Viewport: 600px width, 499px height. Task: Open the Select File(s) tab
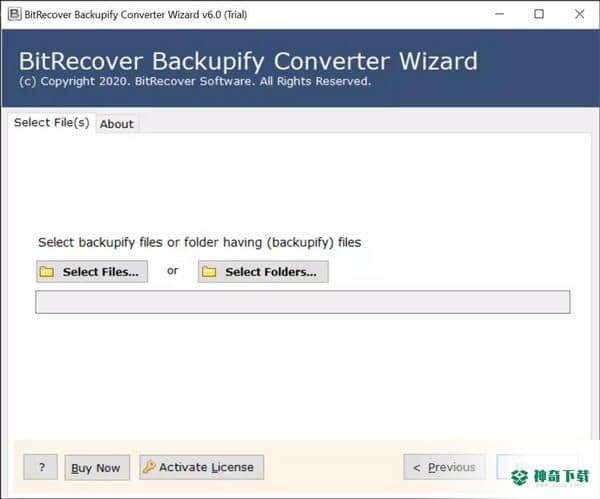pyautogui.click(x=52, y=122)
